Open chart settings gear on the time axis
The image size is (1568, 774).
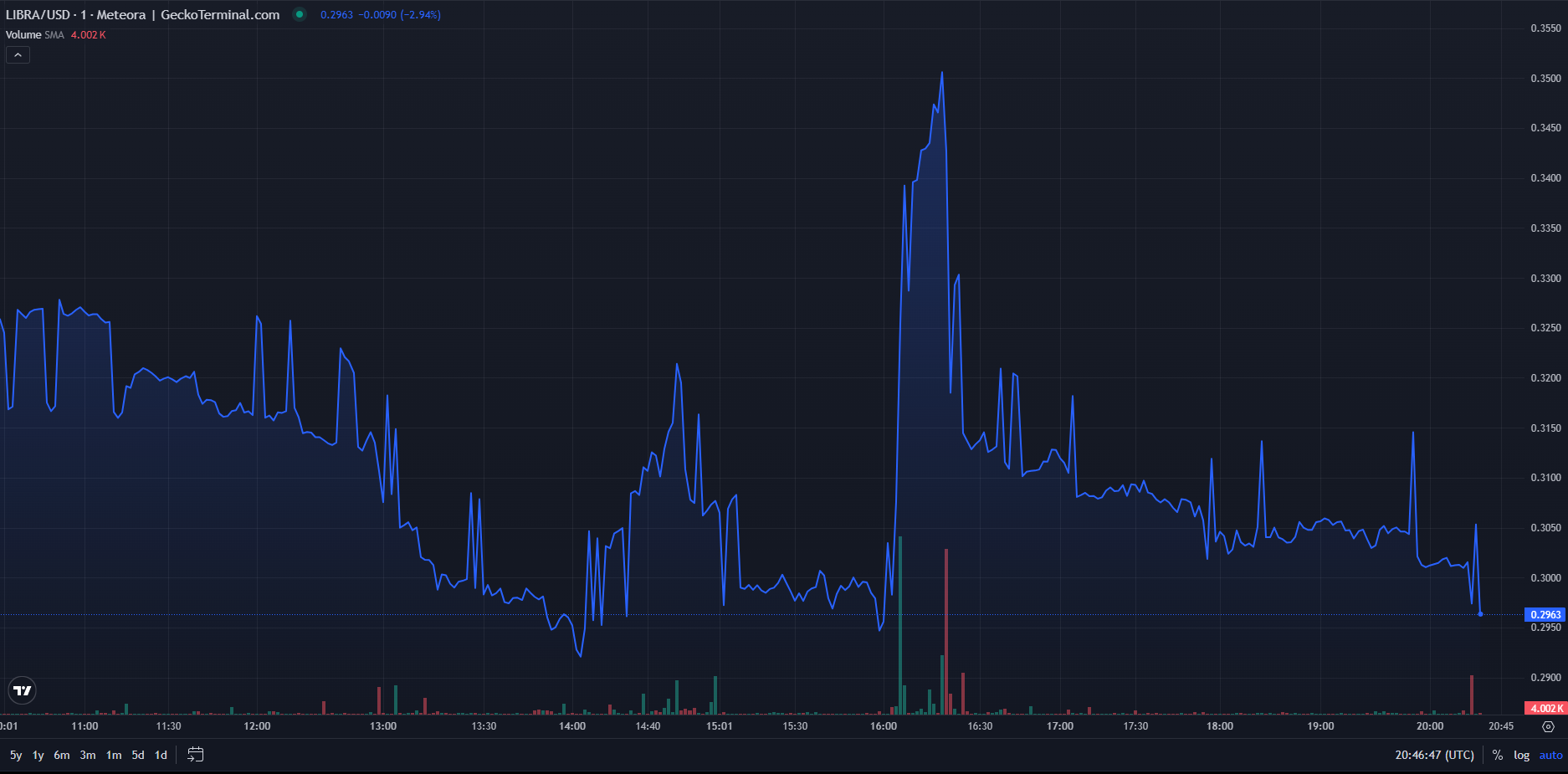[x=1548, y=726]
